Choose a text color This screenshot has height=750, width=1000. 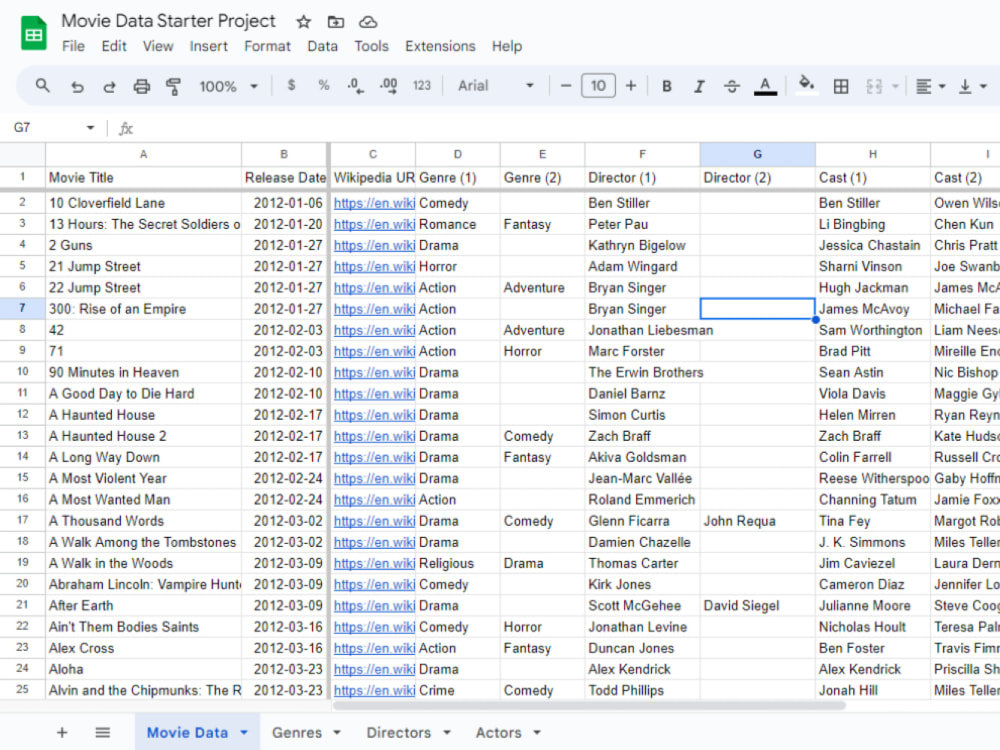point(765,86)
